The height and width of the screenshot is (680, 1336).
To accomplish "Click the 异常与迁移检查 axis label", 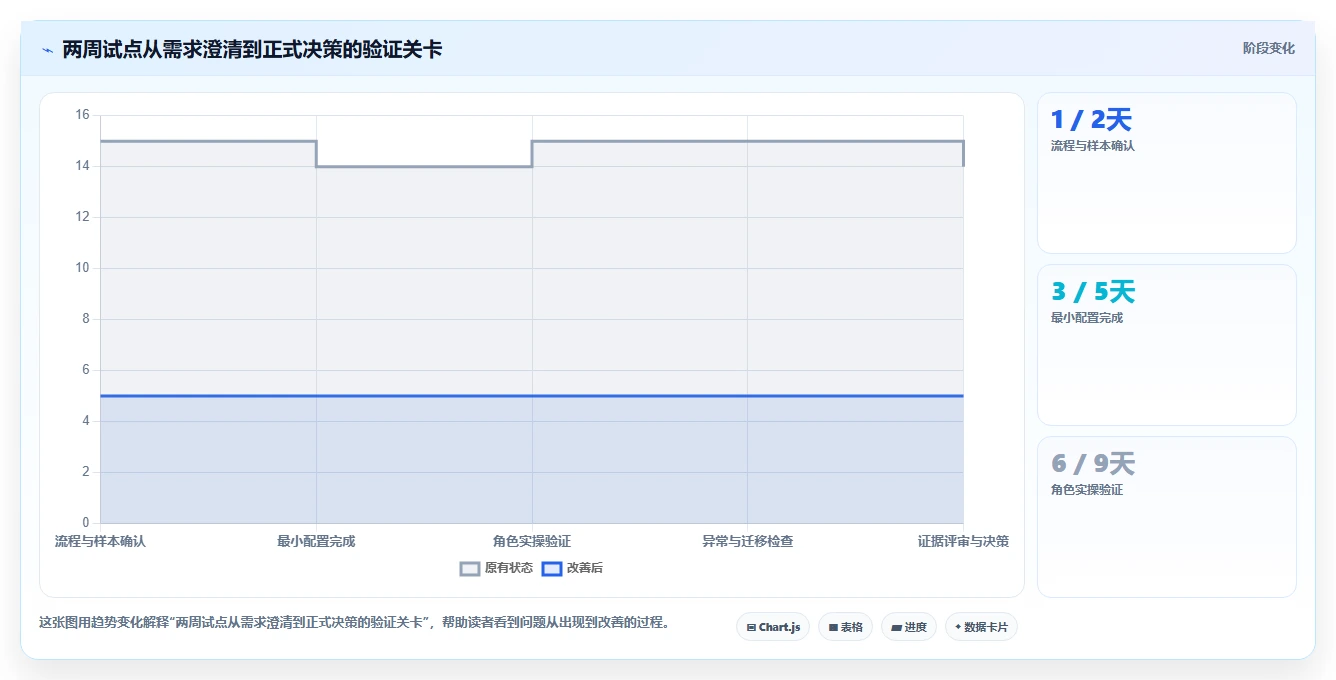I will click(x=748, y=541).
